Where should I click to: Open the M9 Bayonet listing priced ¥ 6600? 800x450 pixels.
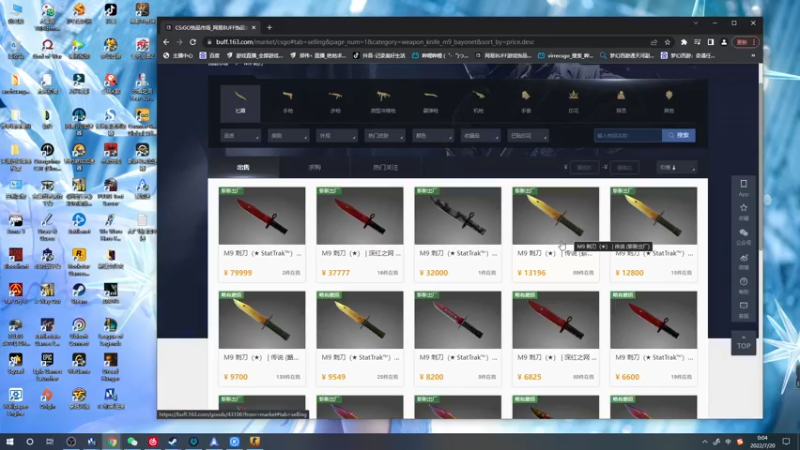[654, 338]
